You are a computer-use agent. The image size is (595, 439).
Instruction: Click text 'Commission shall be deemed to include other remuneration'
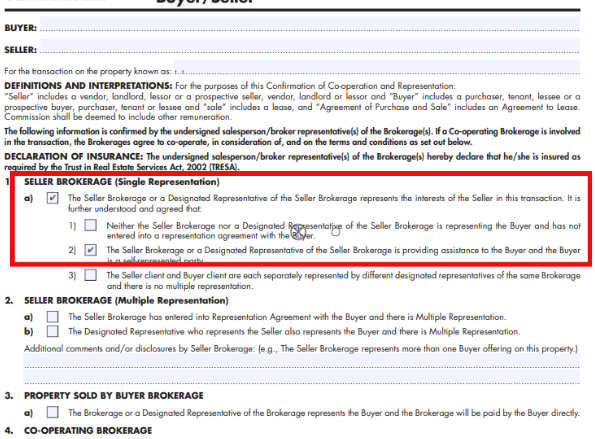click(x=118, y=117)
